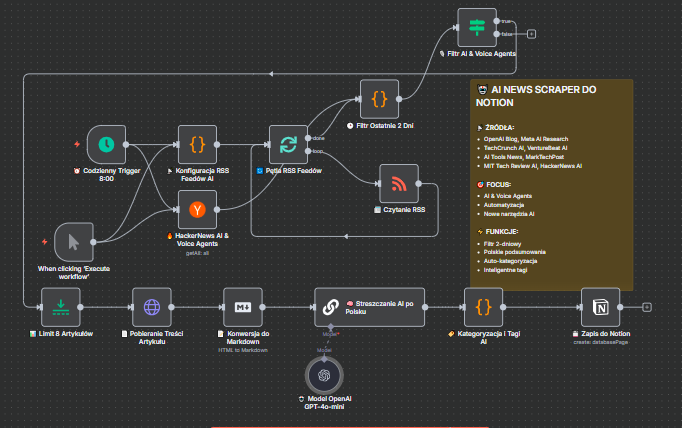Click the Filtr AI true output connector

coord(496,21)
